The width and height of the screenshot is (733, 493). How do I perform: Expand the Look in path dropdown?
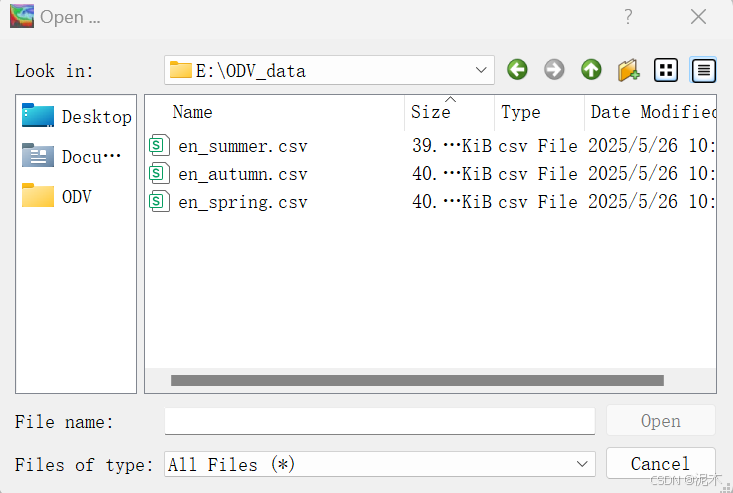481,70
